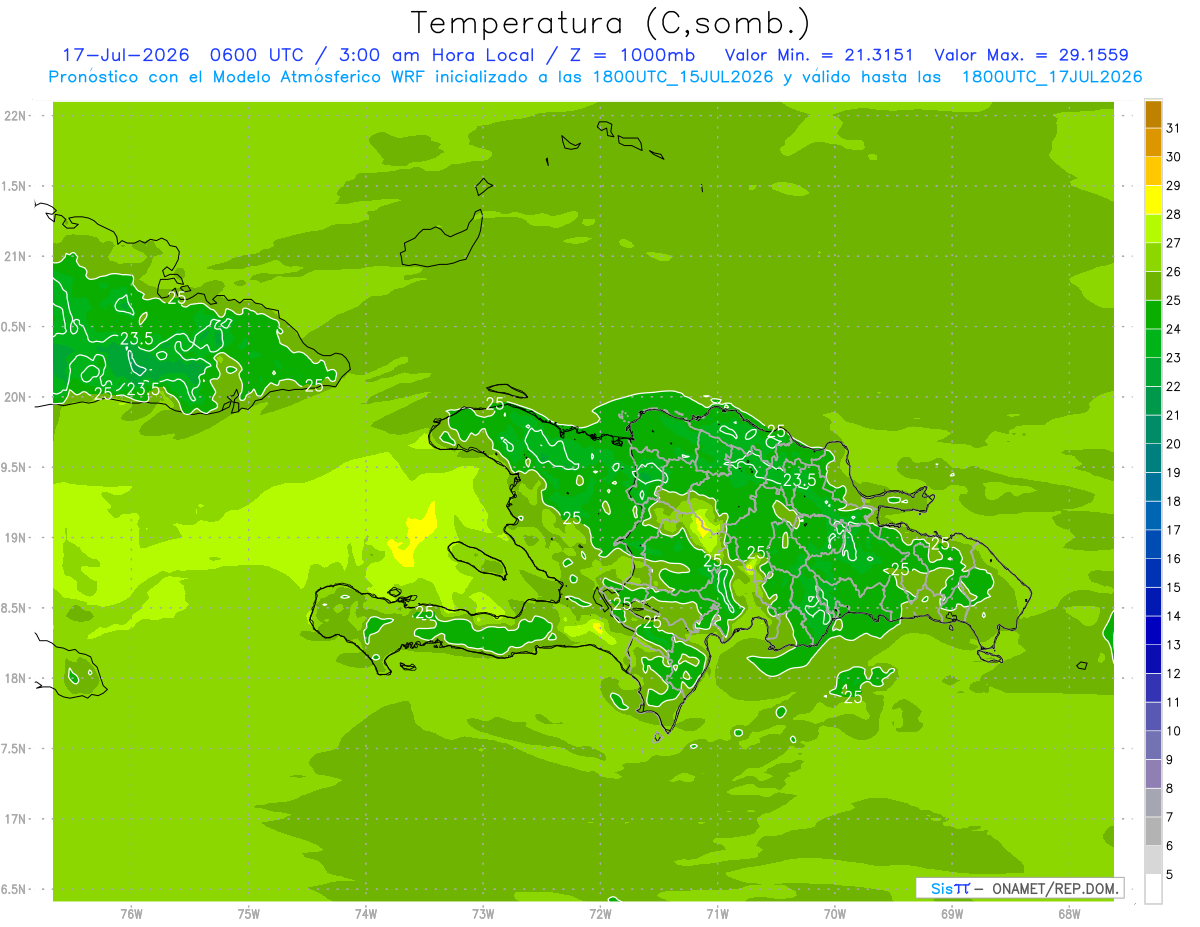This screenshot has width=1200, height=927.
Task: Click the yellow warm spot west of Haiti at sea
Action: point(413,535)
